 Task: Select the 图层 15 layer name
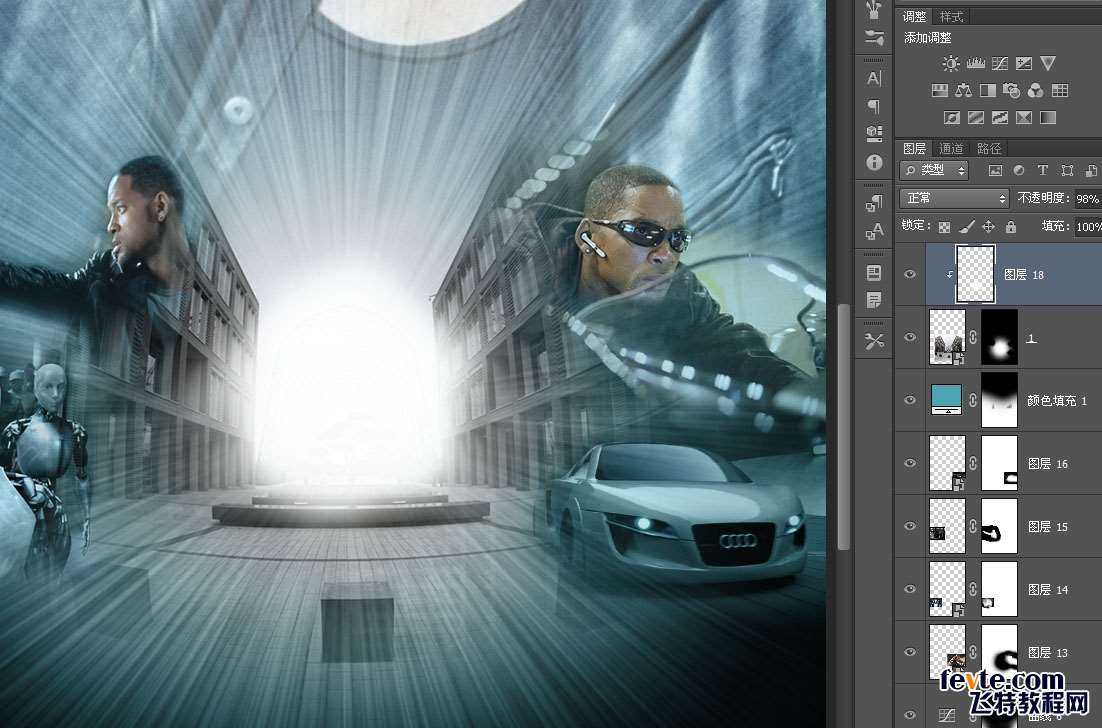tap(1048, 527)
